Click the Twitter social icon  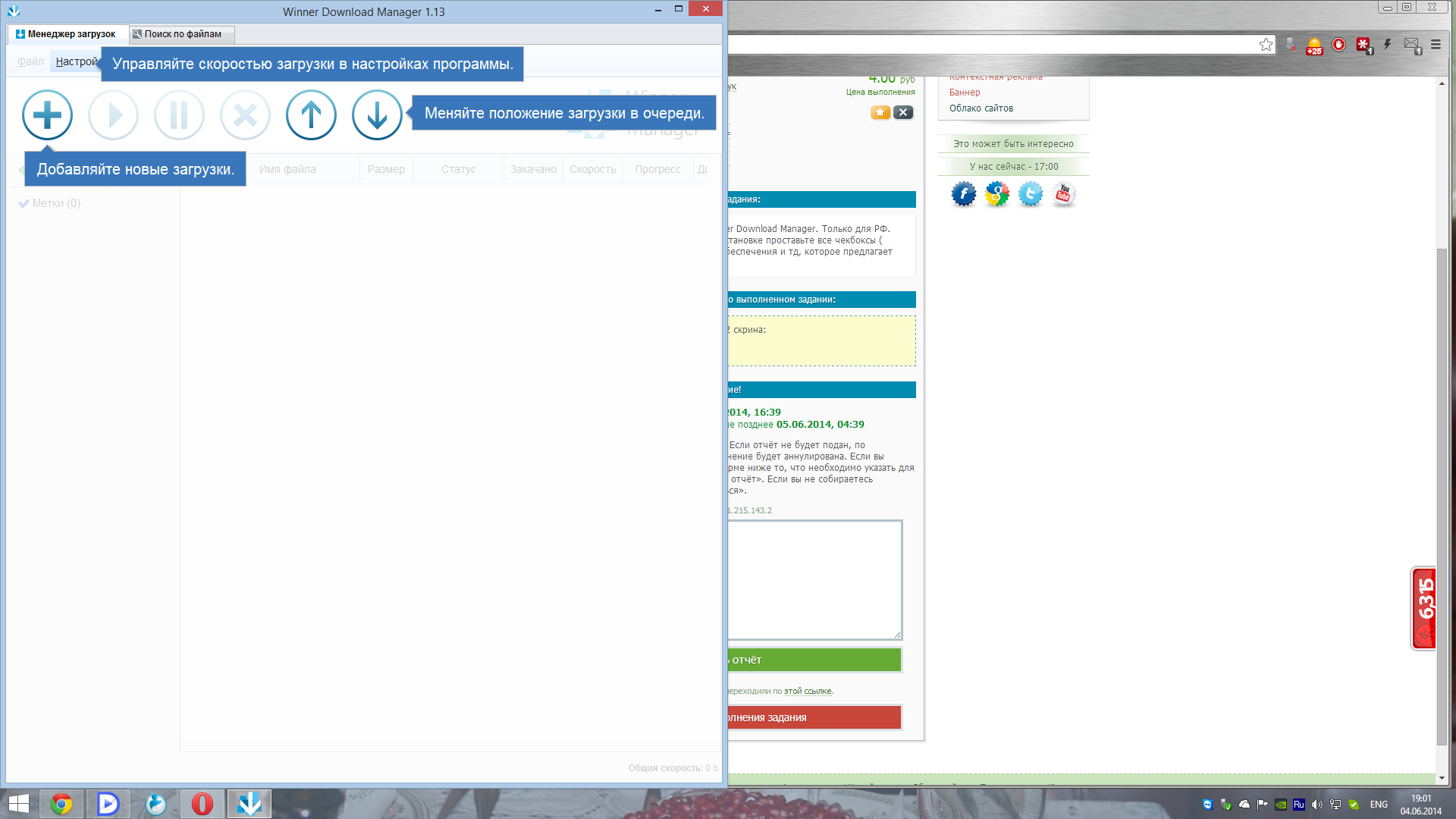coord(1030,194)
